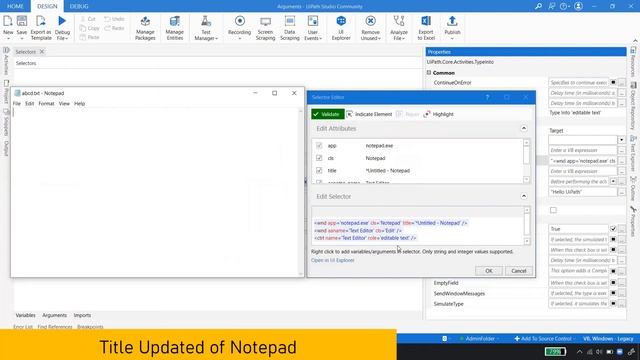Show hidden system tray icons chevron
This screenshot has width=640, height=360.
[x=579, y=351]
